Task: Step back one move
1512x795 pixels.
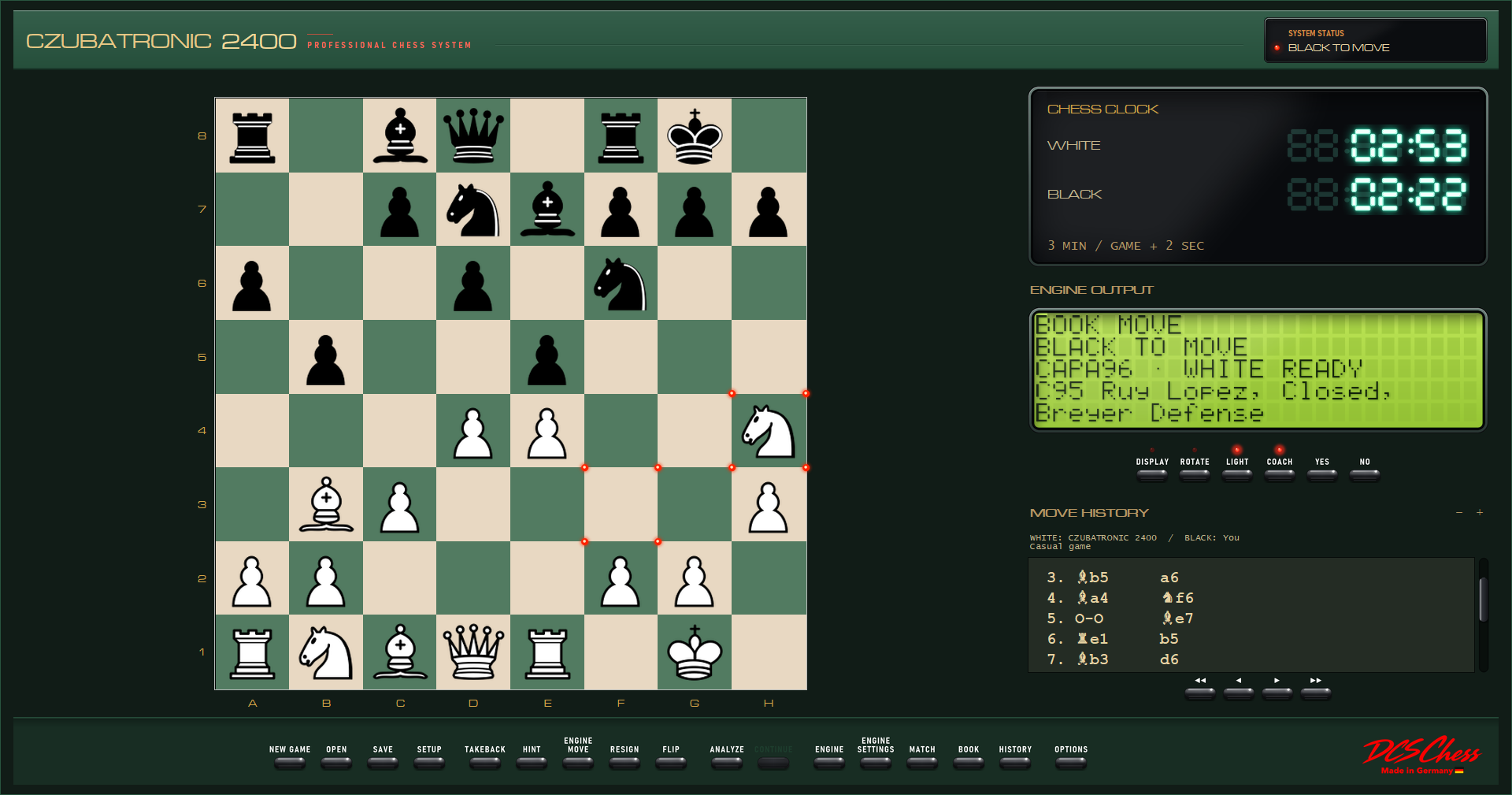Action: [1239, 693]
